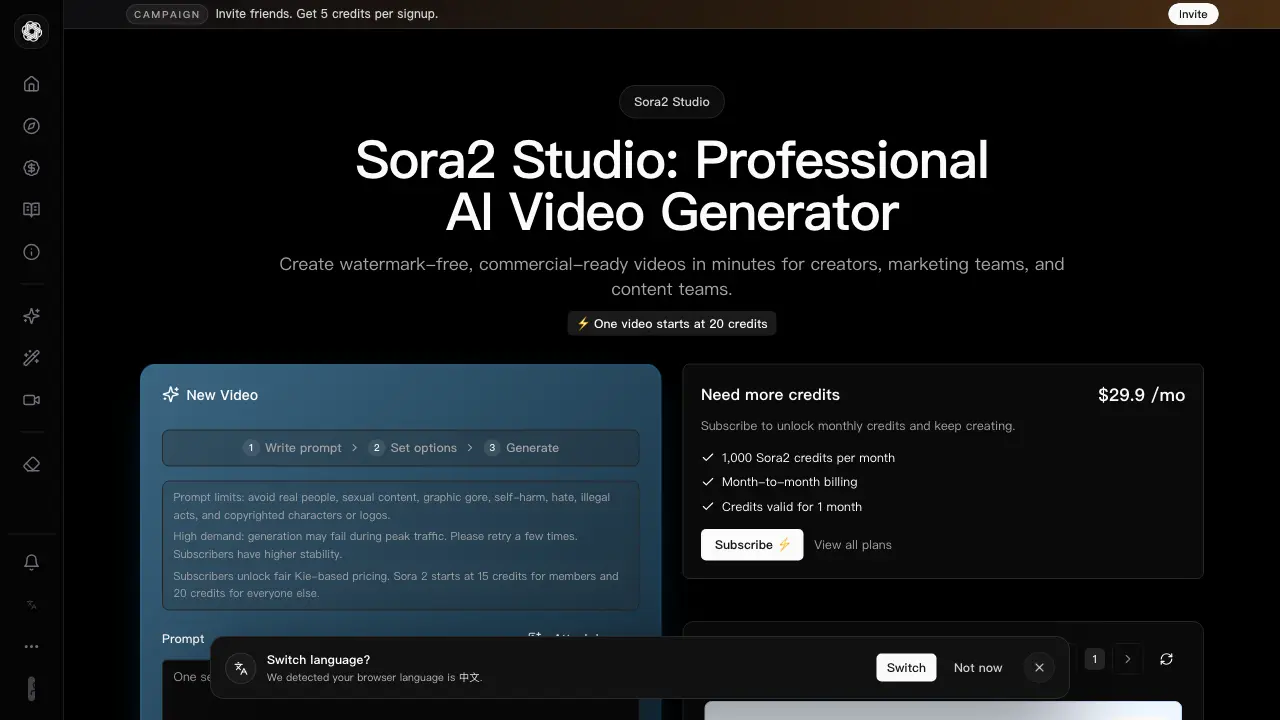Click 1,000 Sora2 credits per month line

click(x=798, y=458)
